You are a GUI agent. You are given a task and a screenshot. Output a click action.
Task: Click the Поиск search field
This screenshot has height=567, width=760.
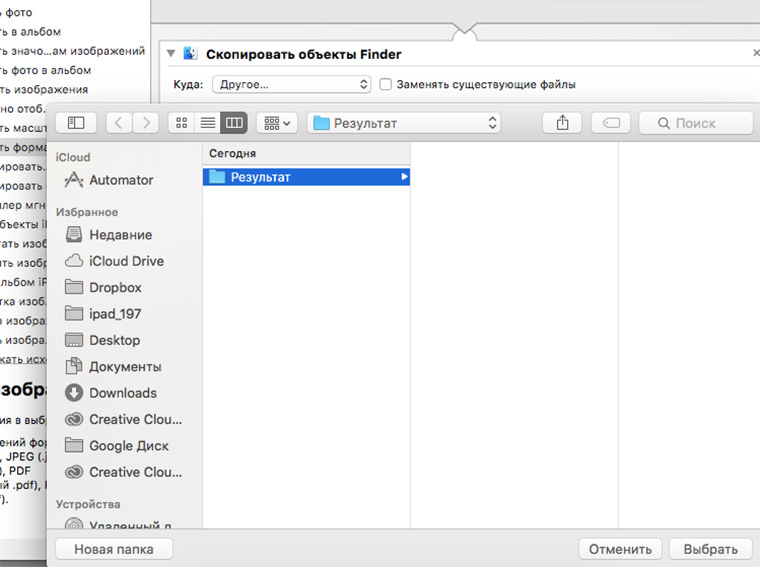696,123
